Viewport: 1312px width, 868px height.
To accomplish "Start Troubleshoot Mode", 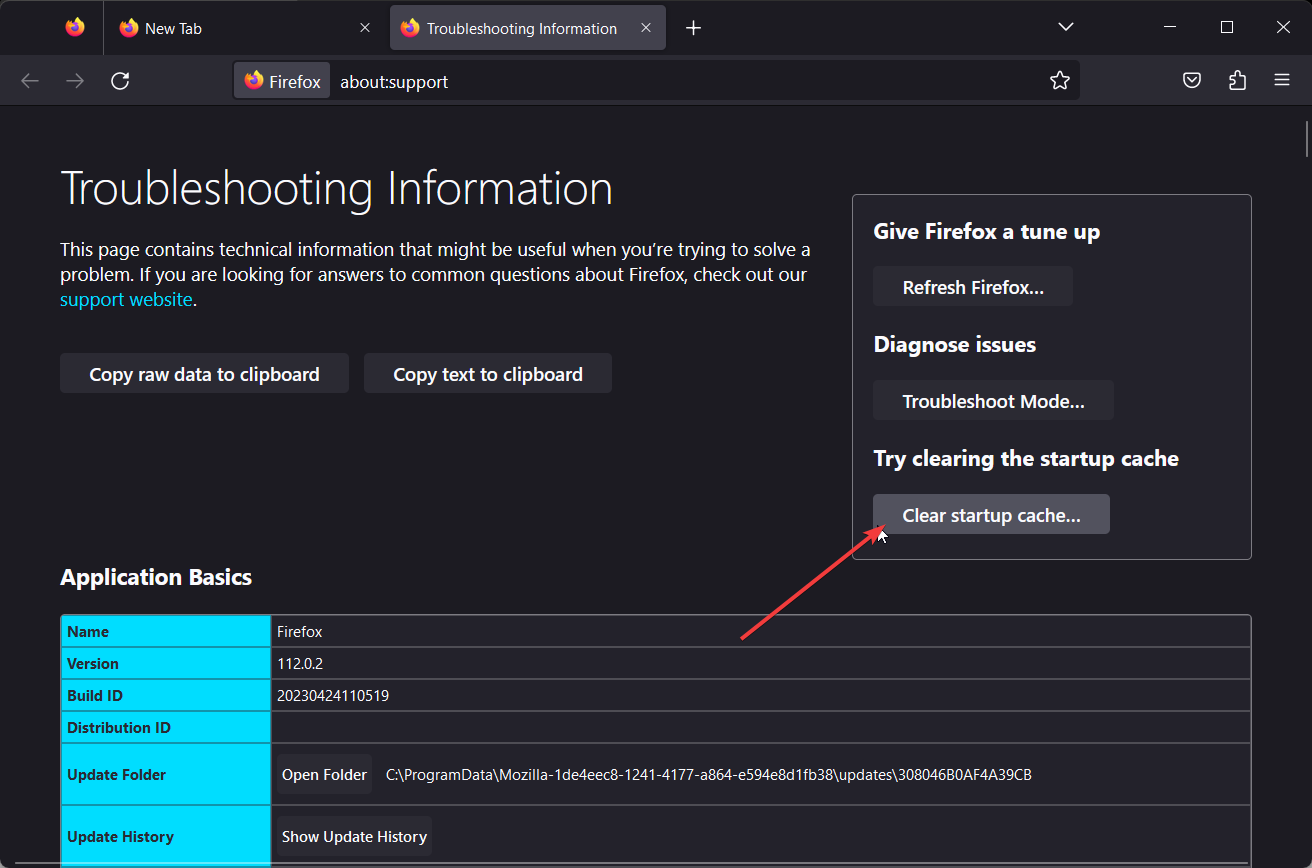I will (x=992, y=401).
